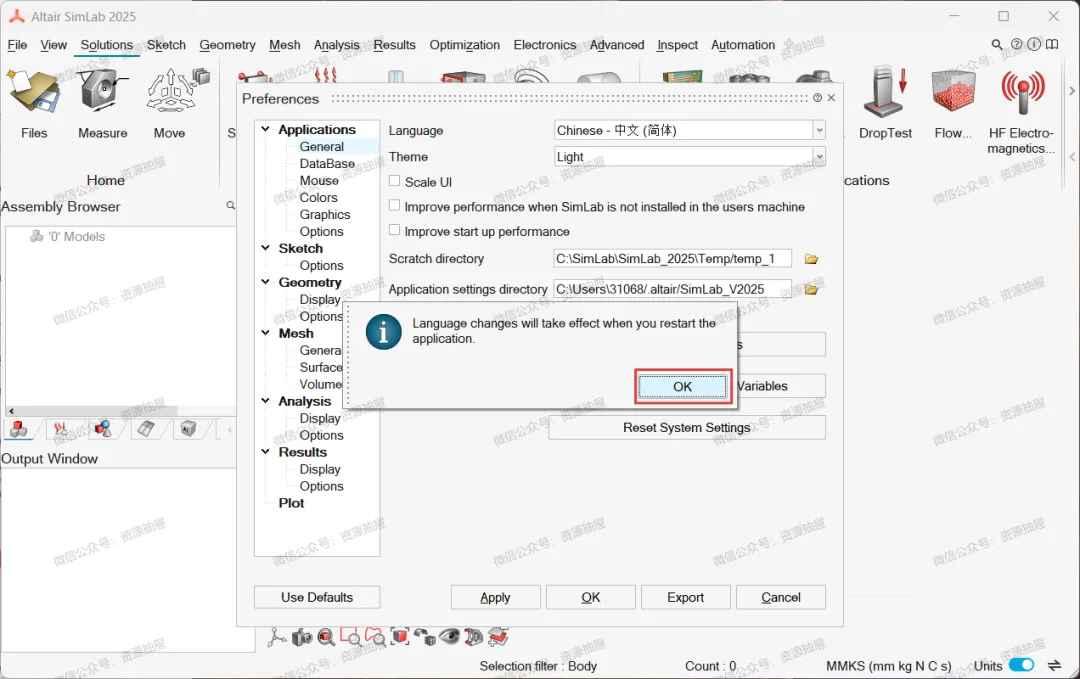This screenshot has height=679, width=1080.
Task: Click Export in Preferences dialog
Action: point(685,597)
